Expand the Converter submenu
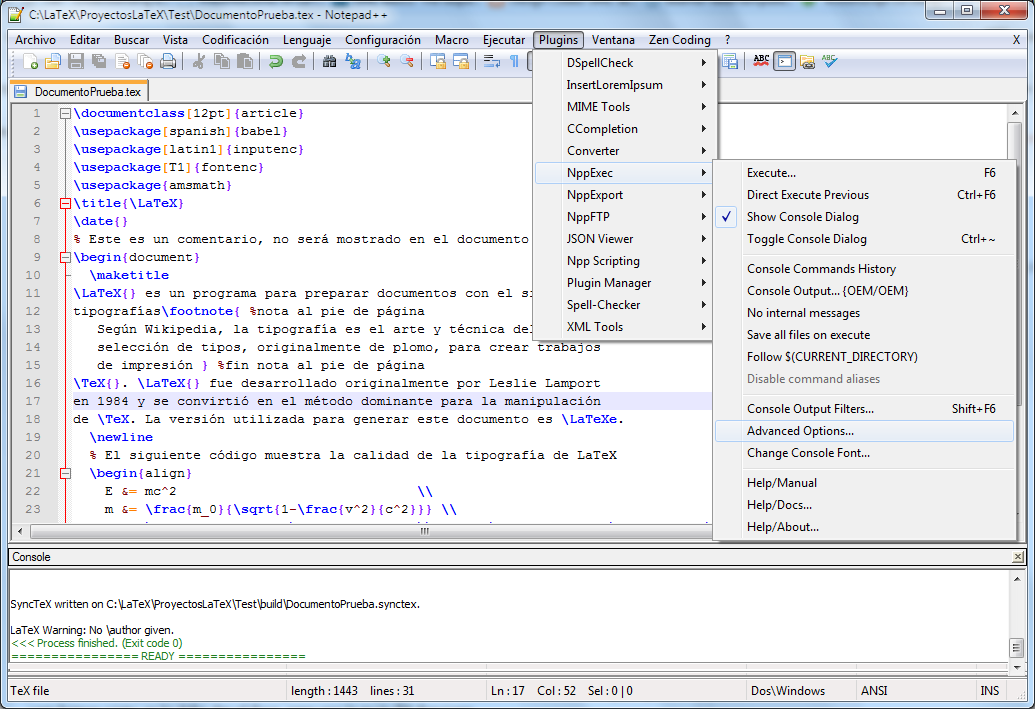This screenshot has height=709, width=1035. click(623, 151)
